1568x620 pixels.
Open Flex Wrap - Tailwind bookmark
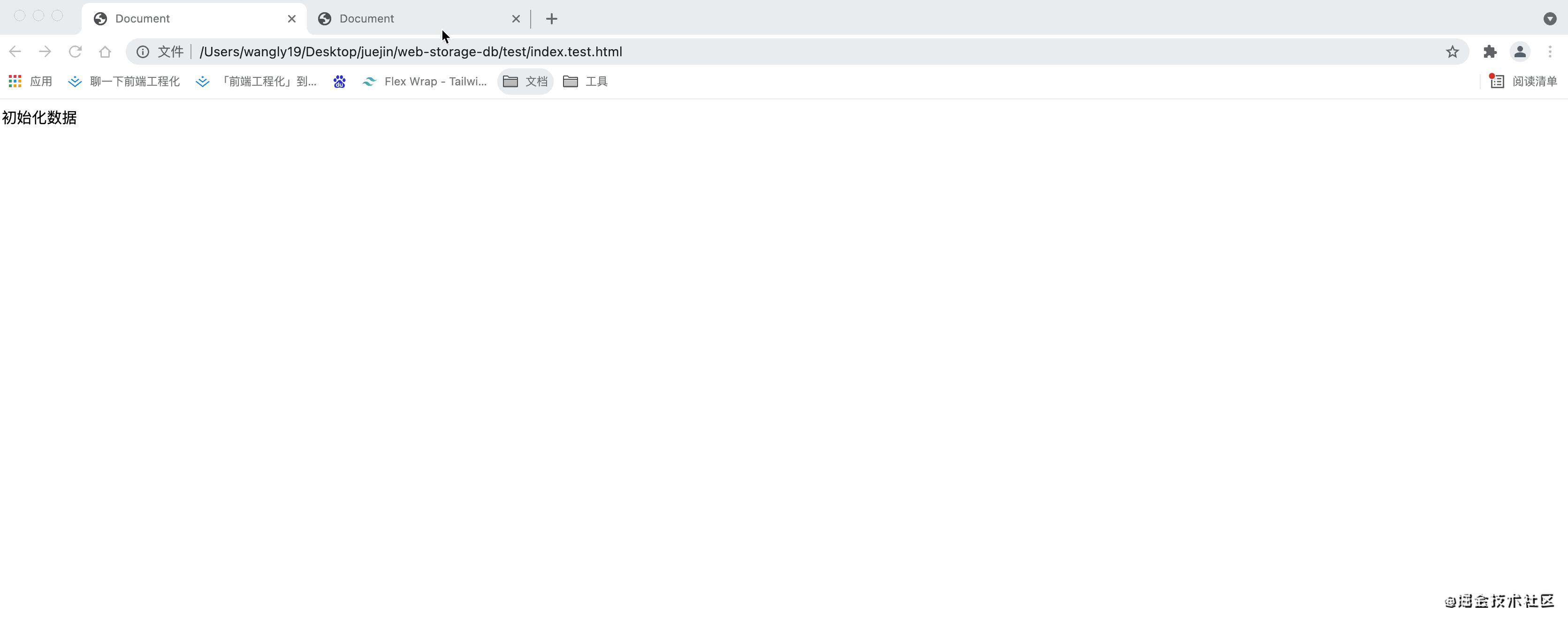[424, 82]
